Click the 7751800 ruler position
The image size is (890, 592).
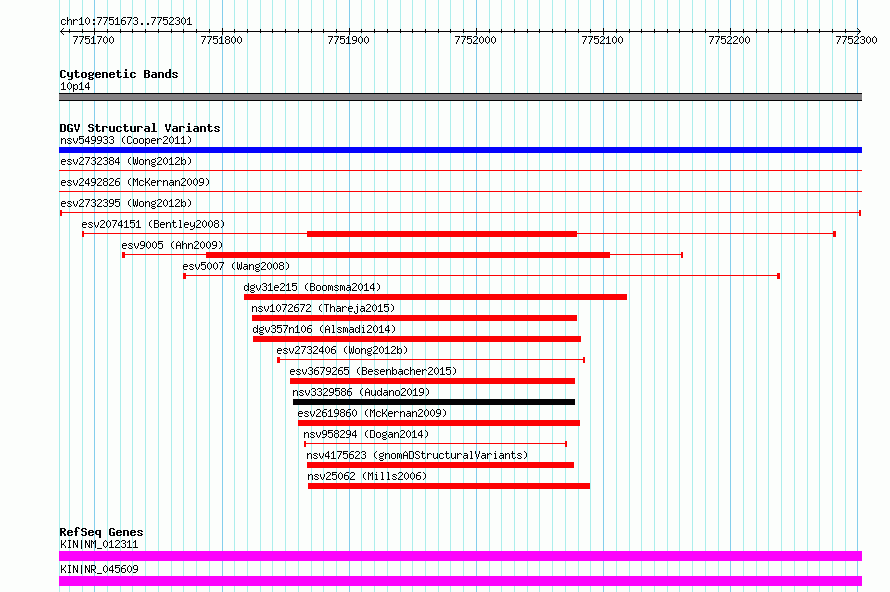[x=221, y=40]
